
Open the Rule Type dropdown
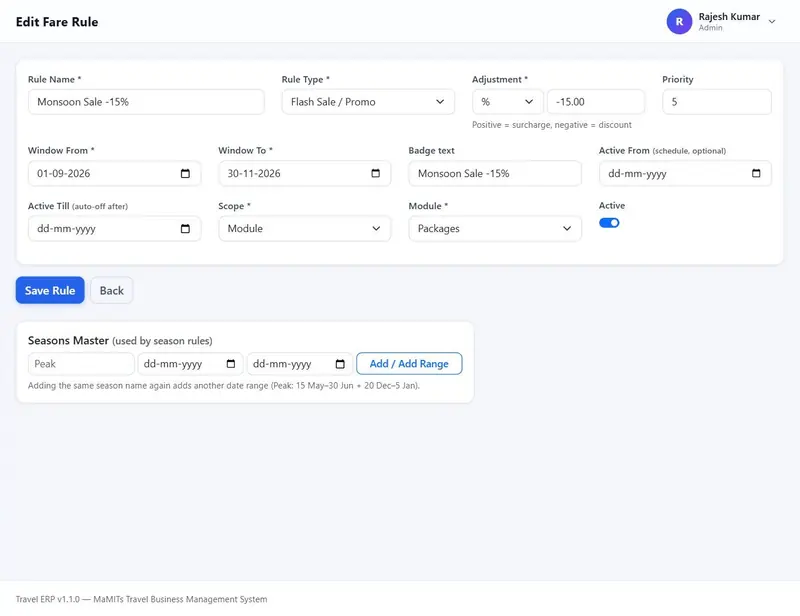368,102
